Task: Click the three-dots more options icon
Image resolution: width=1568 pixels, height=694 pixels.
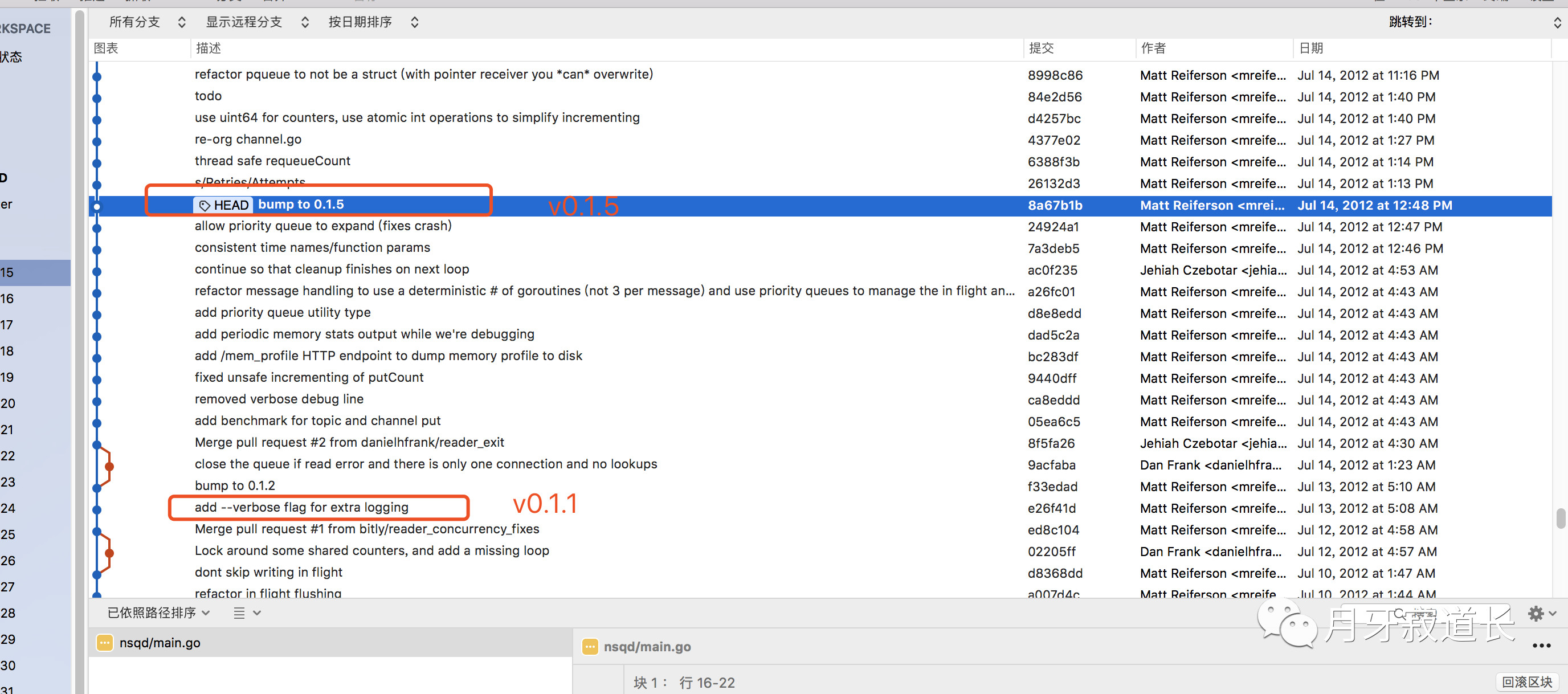Action: click(x=1541, y=646)
